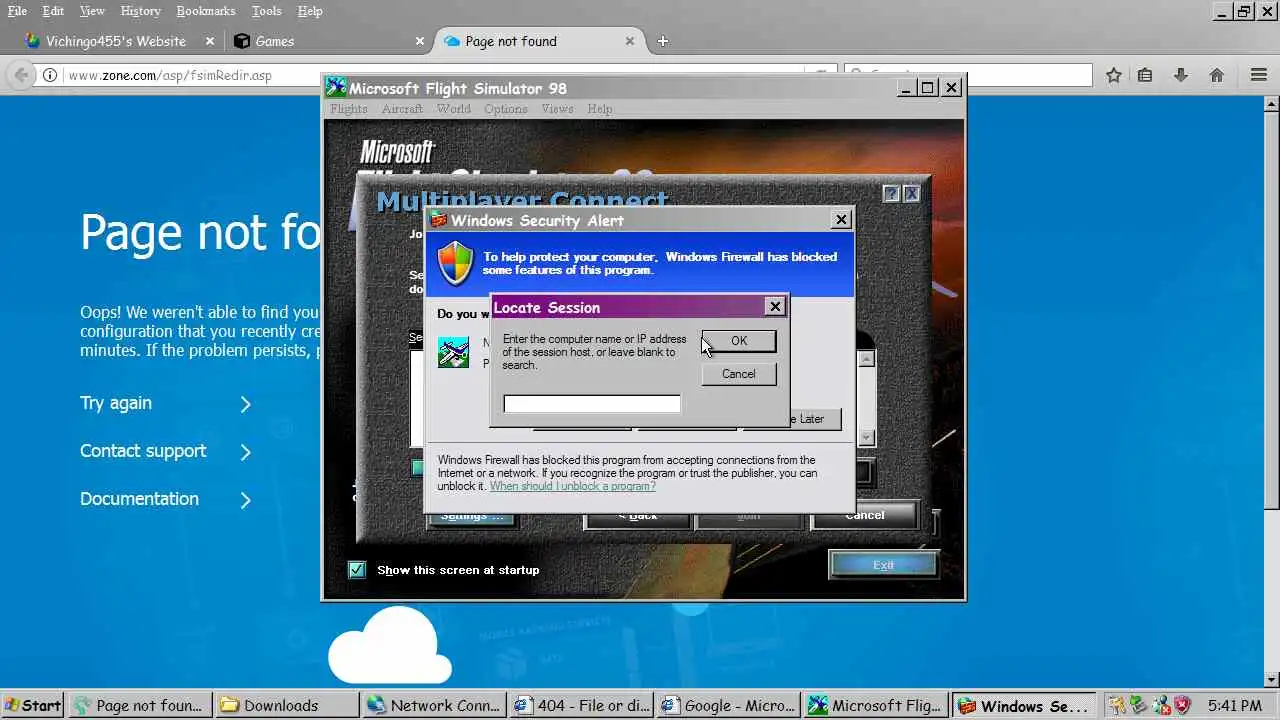The height and width of the screenshot is (720, 1280).
Task: Close the Games browser tab
Action: click(420, 41)
